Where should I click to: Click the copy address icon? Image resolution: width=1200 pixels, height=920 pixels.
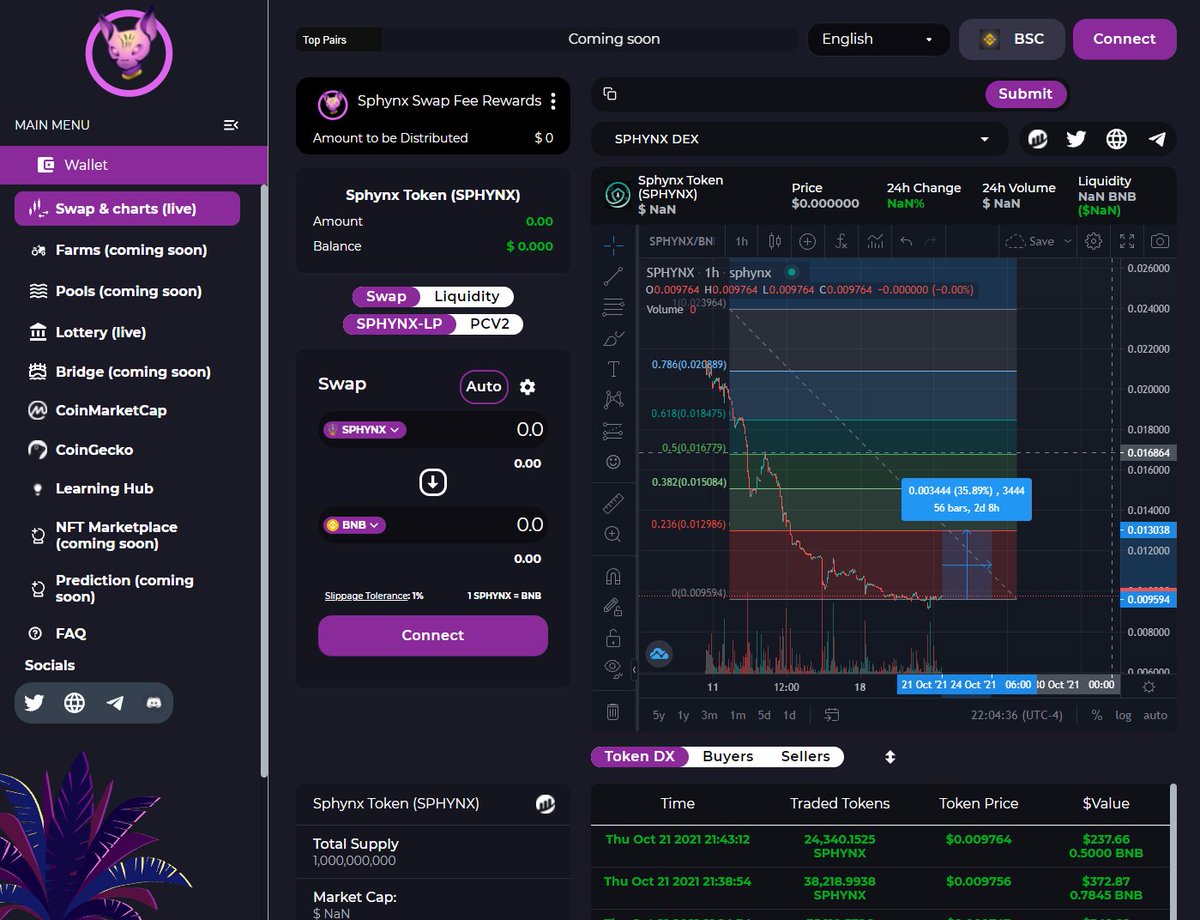(x=610, y=94)
